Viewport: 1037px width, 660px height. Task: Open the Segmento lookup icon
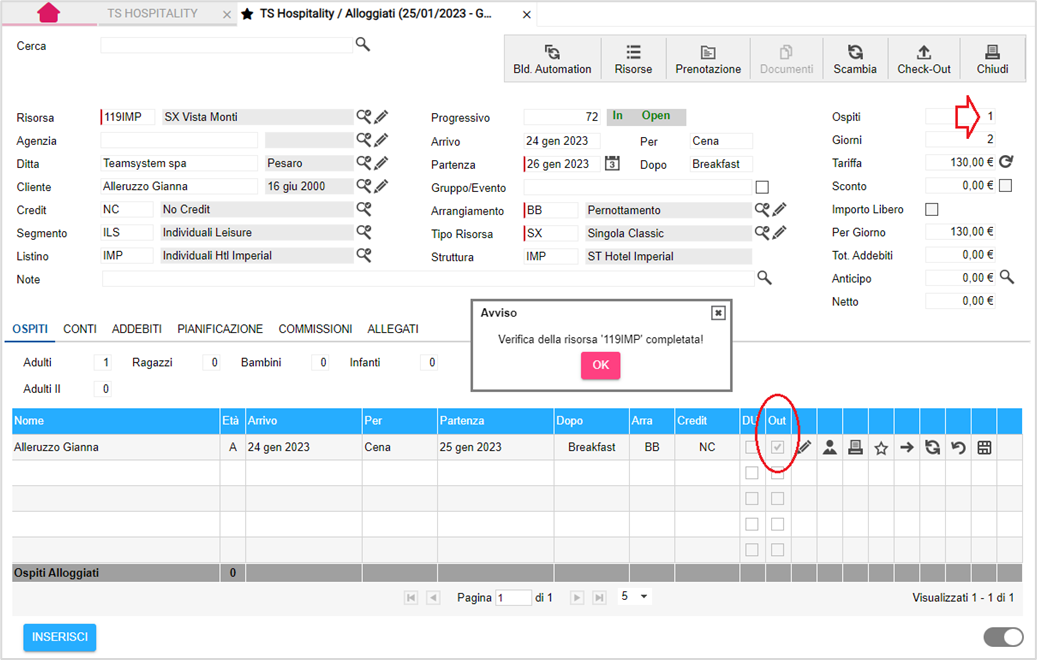coord(364,232)
